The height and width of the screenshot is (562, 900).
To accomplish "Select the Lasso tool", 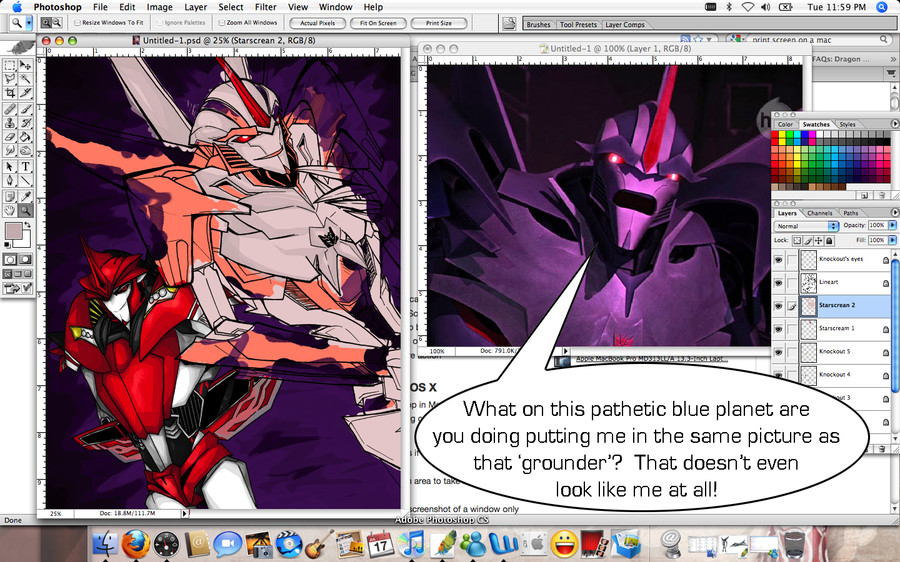I will click(x=10, y=78).
